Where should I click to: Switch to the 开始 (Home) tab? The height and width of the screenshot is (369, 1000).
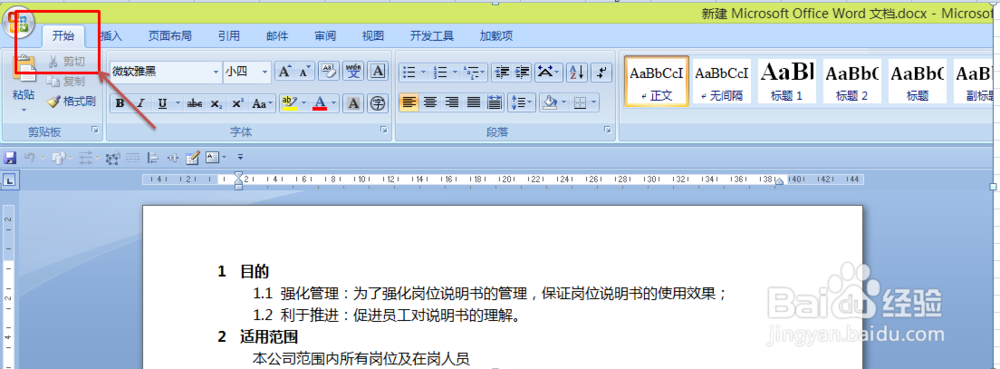[63, 36]
